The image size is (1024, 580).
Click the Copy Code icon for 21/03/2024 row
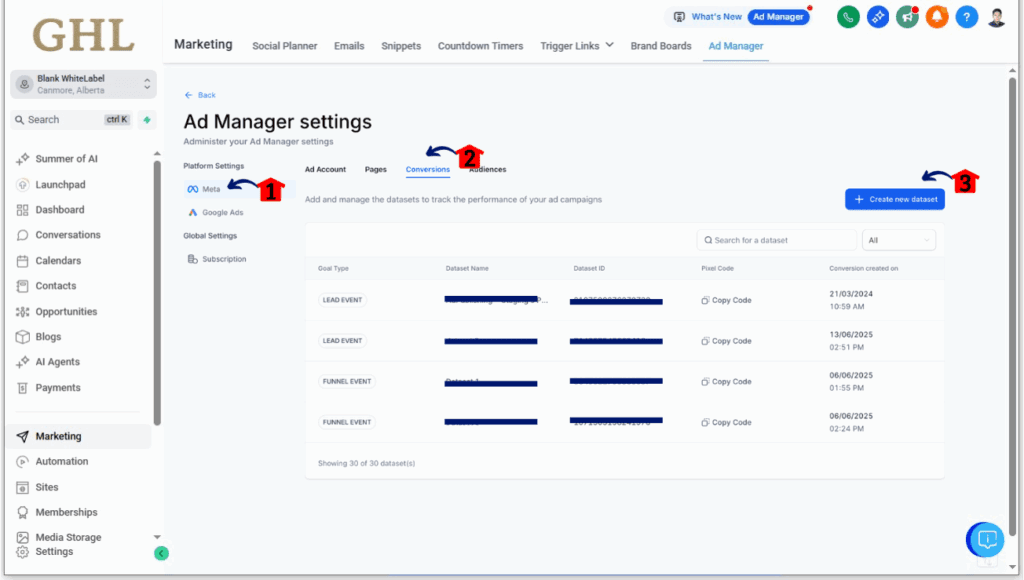pos(705,300)
